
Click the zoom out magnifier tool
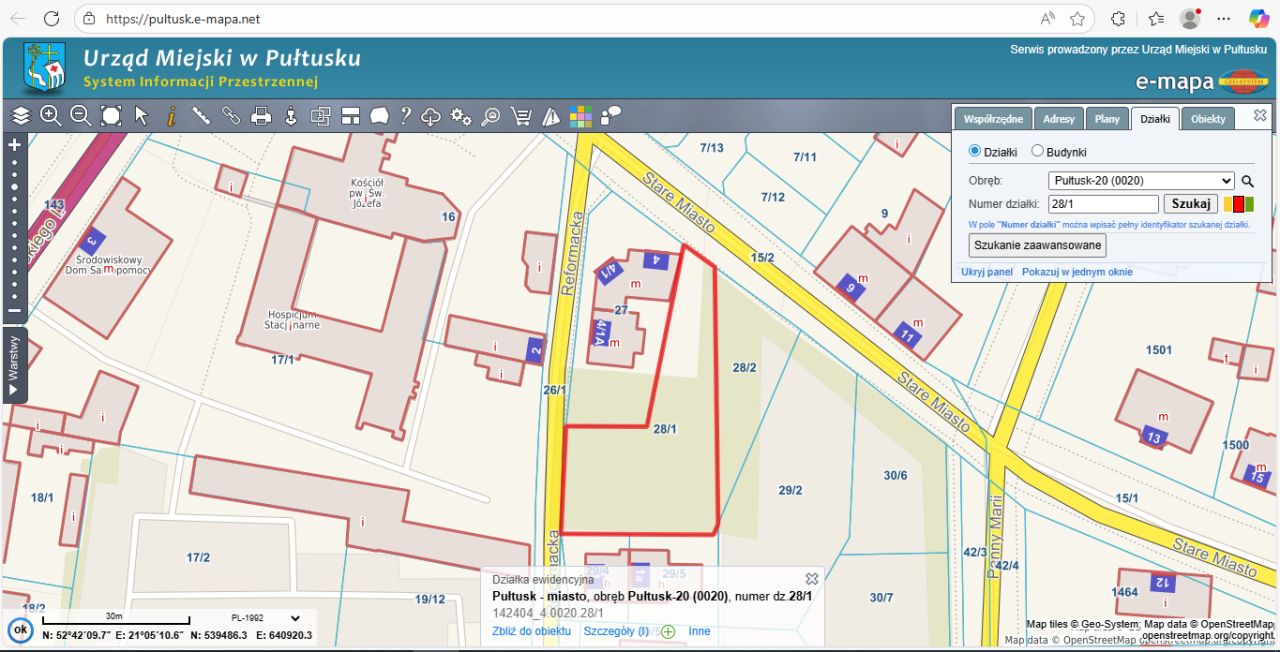point(81,116)
